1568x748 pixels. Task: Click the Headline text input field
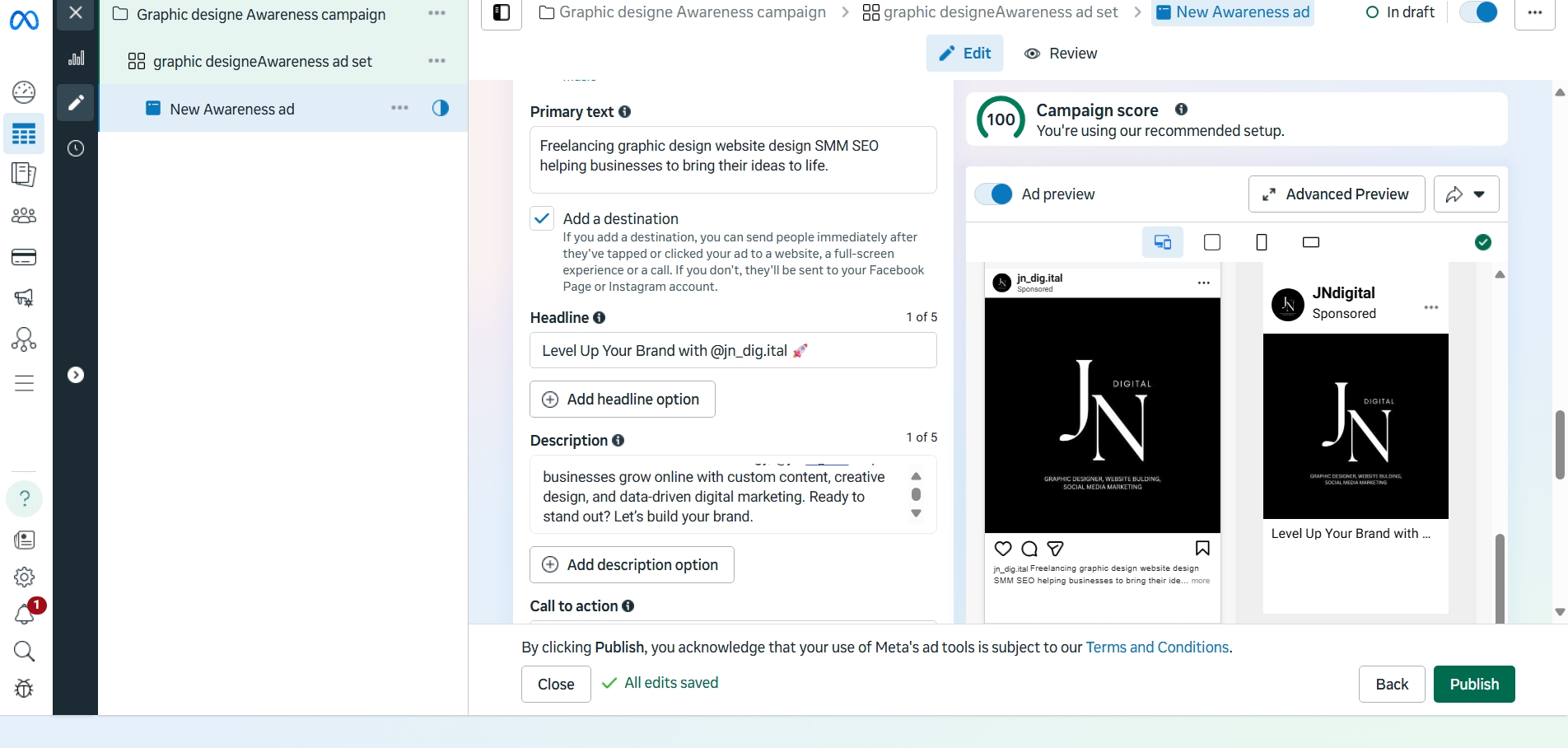(732, 351)
